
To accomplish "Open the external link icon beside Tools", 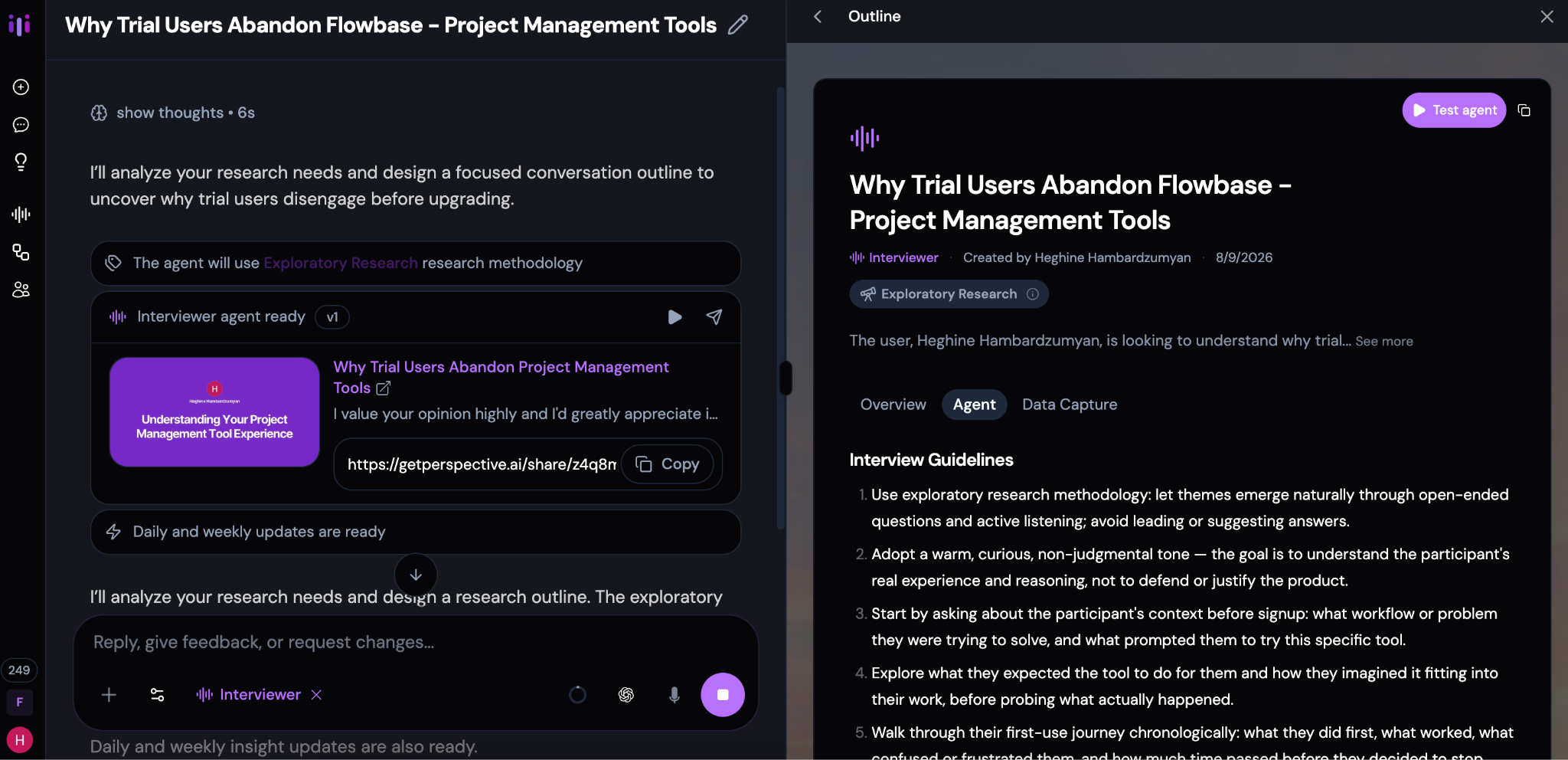I will tap(384, 388).
